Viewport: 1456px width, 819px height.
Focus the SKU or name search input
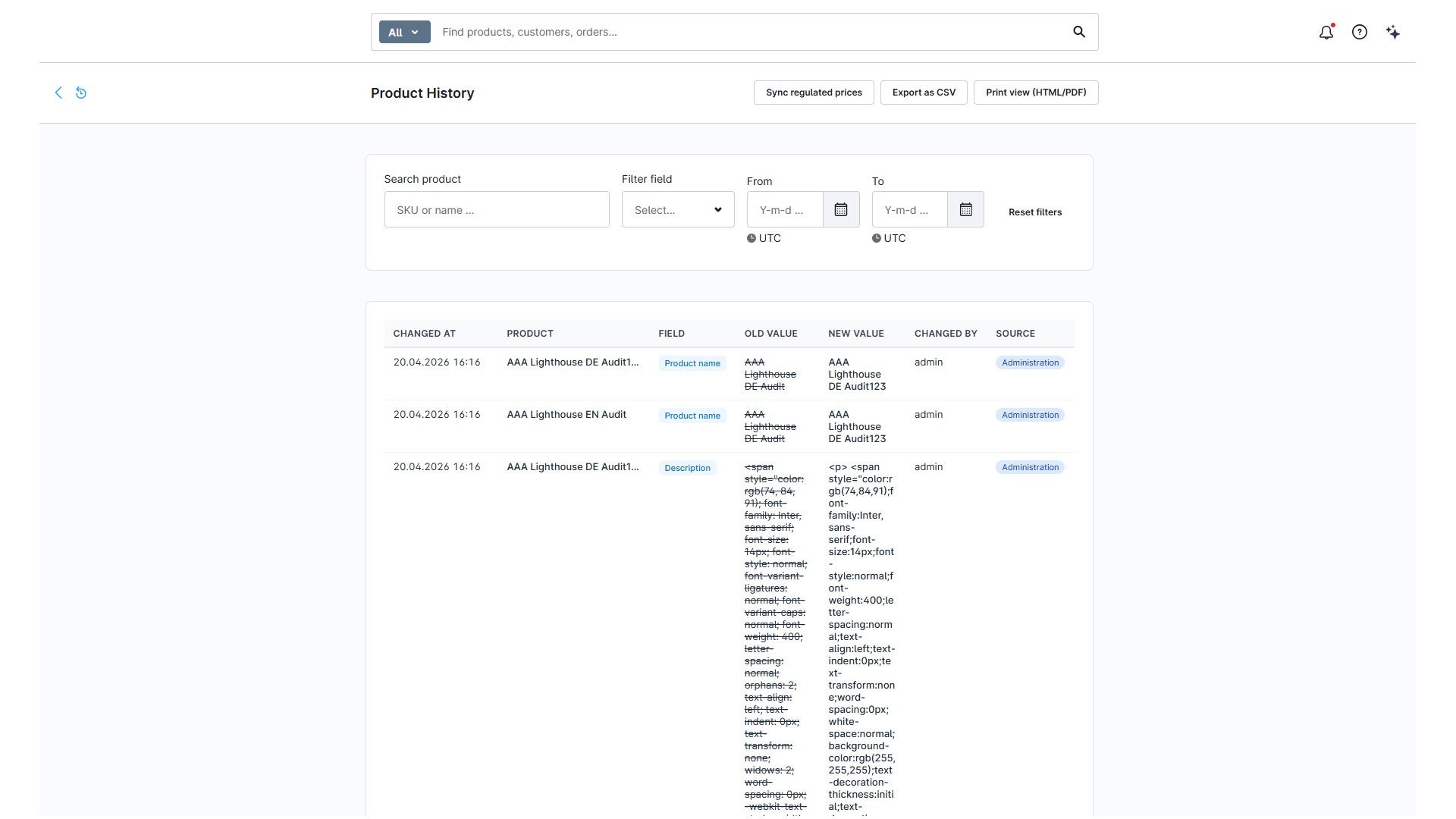click(x=497, y=209)
